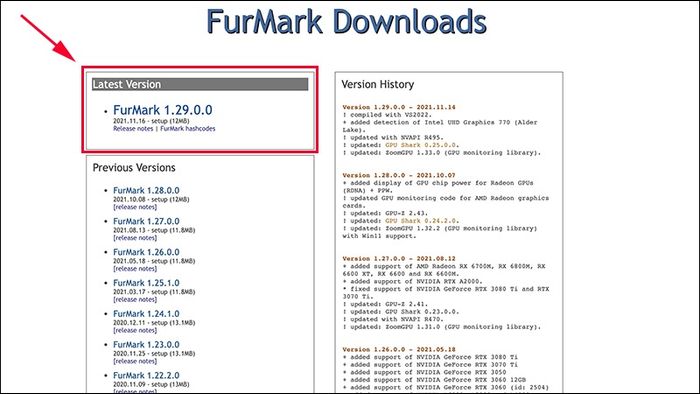Click the 2020.11.09 - setup (13MB) text
The width and height of the screenshot is (700, 394).
click(151, 384)
